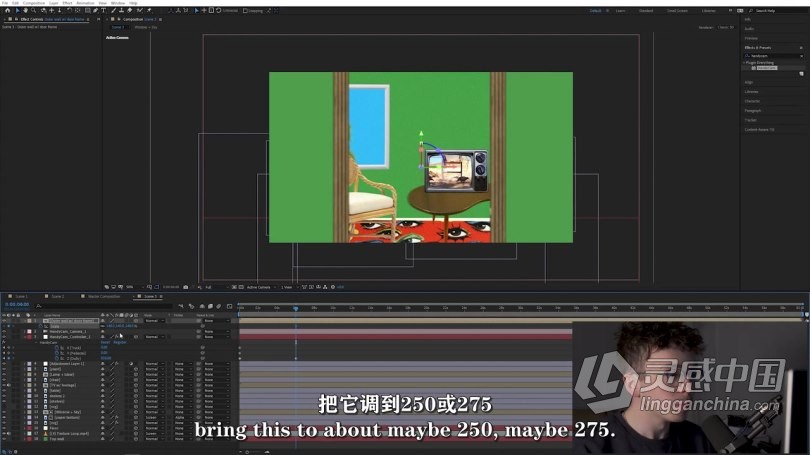Switch to the Small Screen workspace
Viewport: 810px width, 455px height.
click(677, 10)
